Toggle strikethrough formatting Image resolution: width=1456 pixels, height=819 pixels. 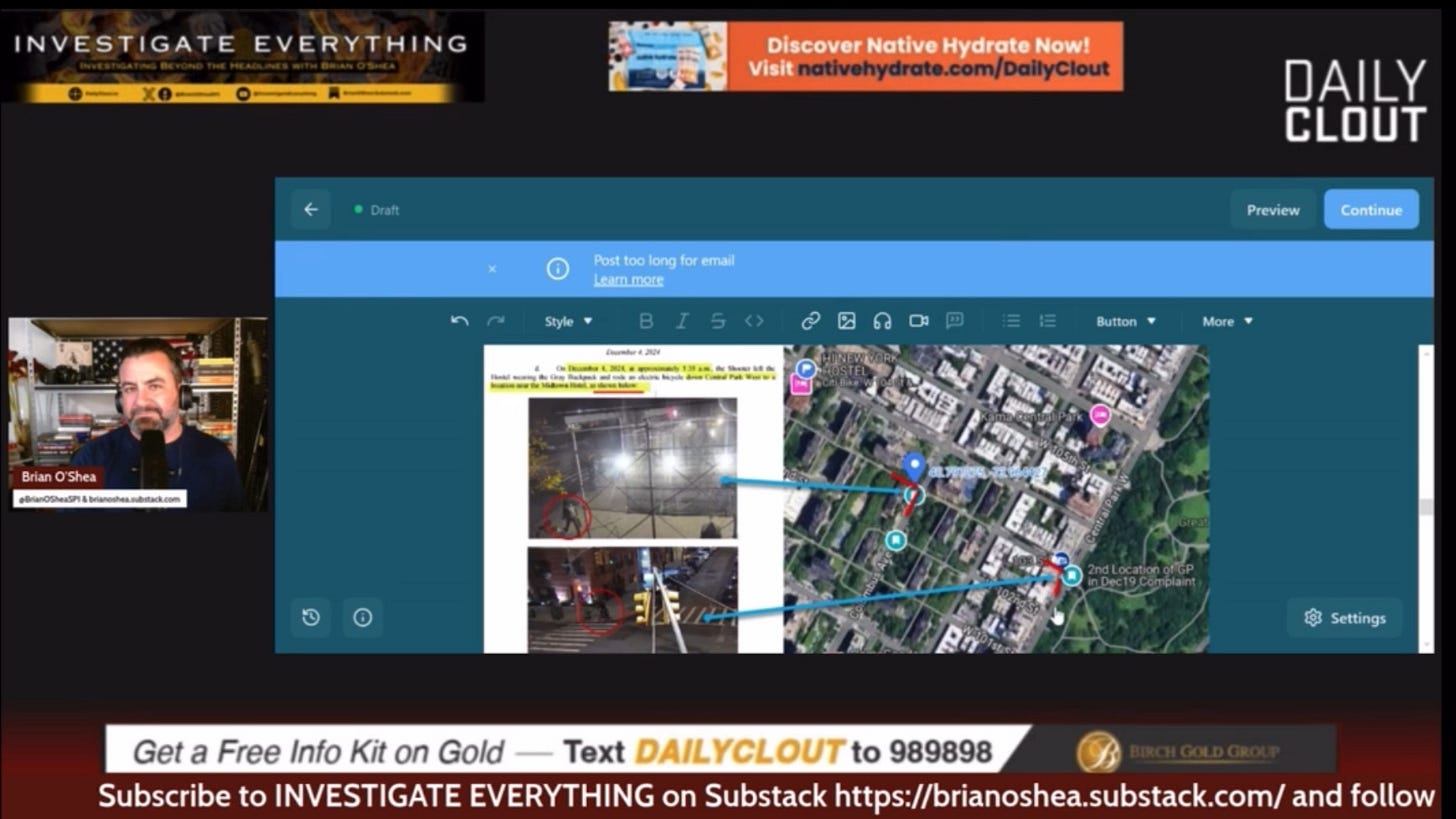[718, 321]
